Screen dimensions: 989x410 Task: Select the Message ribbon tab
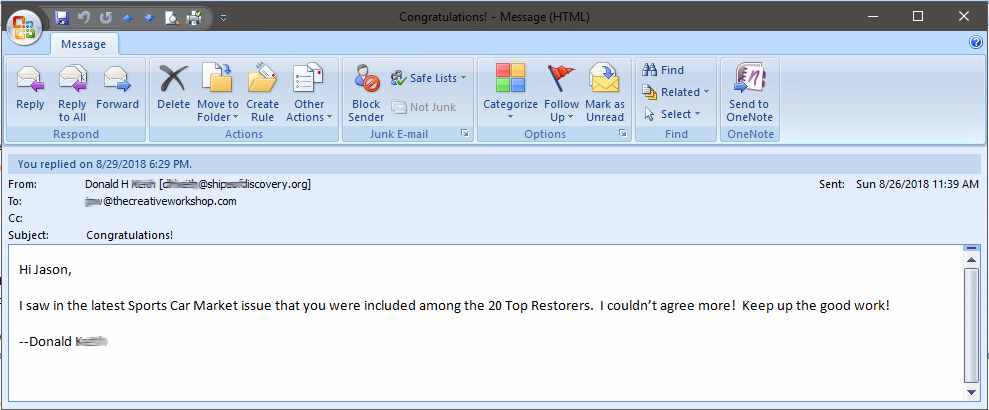(x=84, y=45)
